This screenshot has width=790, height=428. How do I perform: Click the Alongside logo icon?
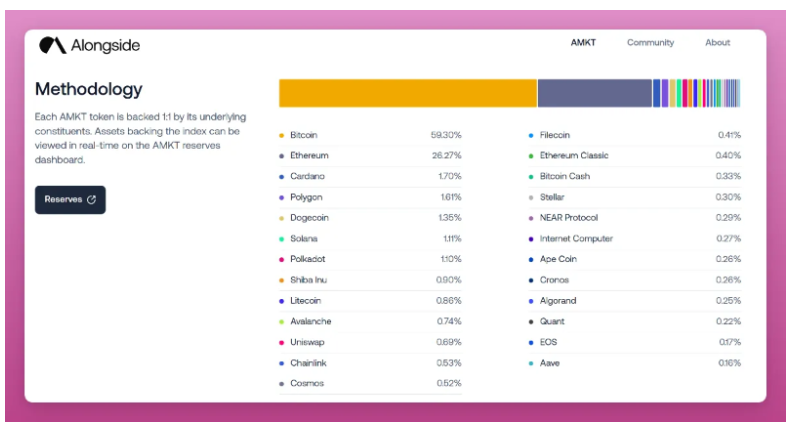click(52, 45)
